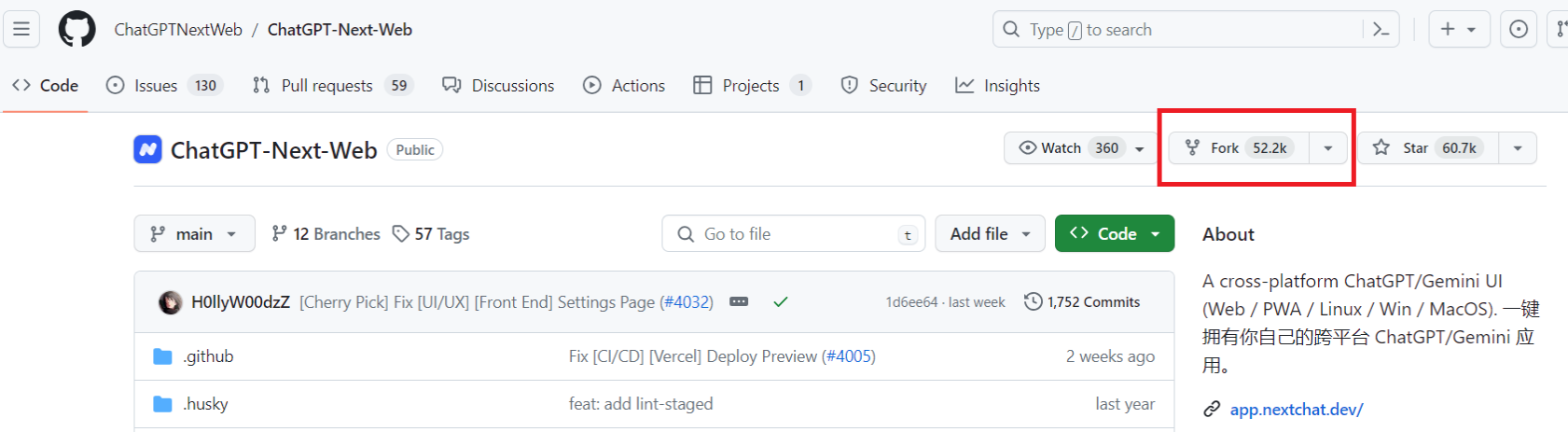
Task: Open the app.nextchat.dev link
Action: pyautogui.click(x=1296, y=410)
